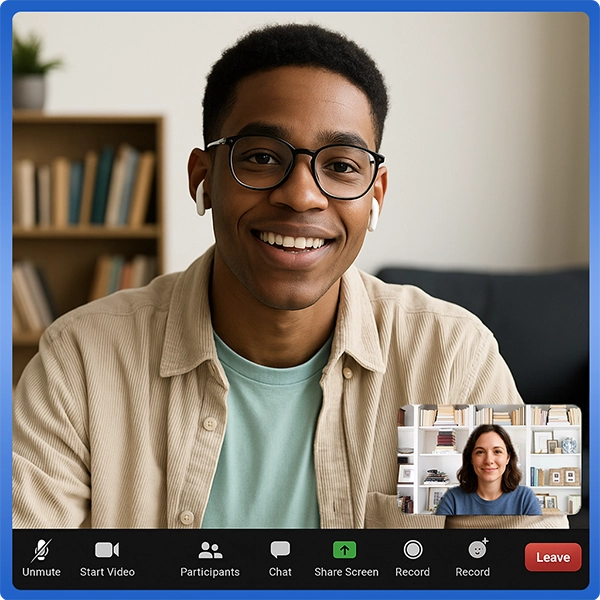
Task: Click the green Share Screen arrow icon
Action: coord(345,550)
